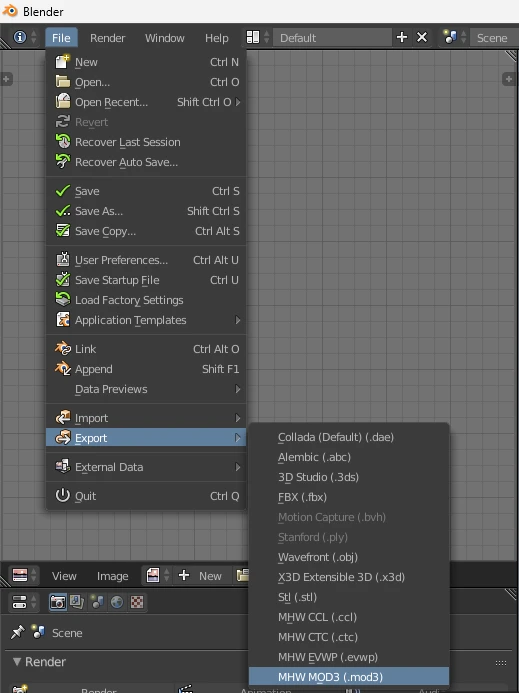Open the Render menu

coord(107,38)
